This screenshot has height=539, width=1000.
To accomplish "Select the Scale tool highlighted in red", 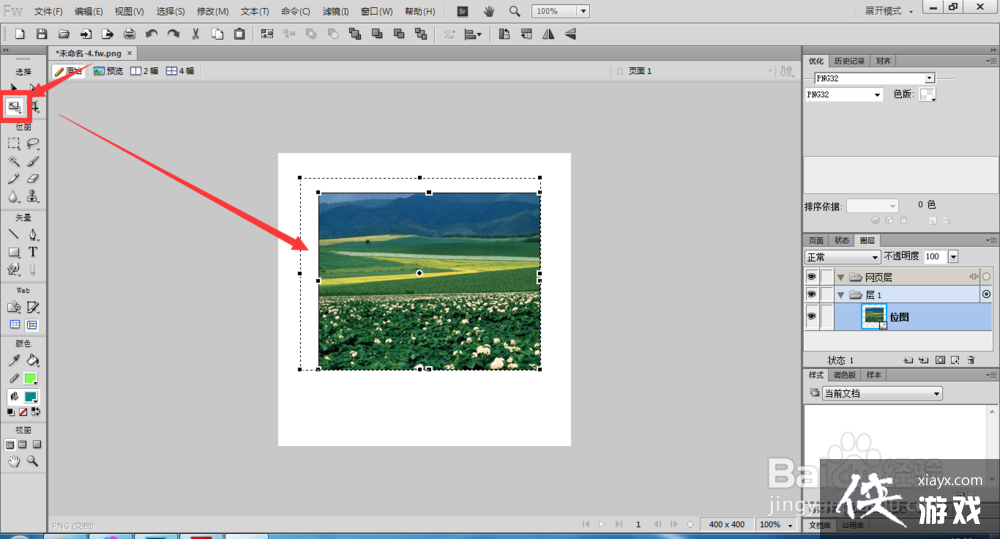I will [15, 106].
